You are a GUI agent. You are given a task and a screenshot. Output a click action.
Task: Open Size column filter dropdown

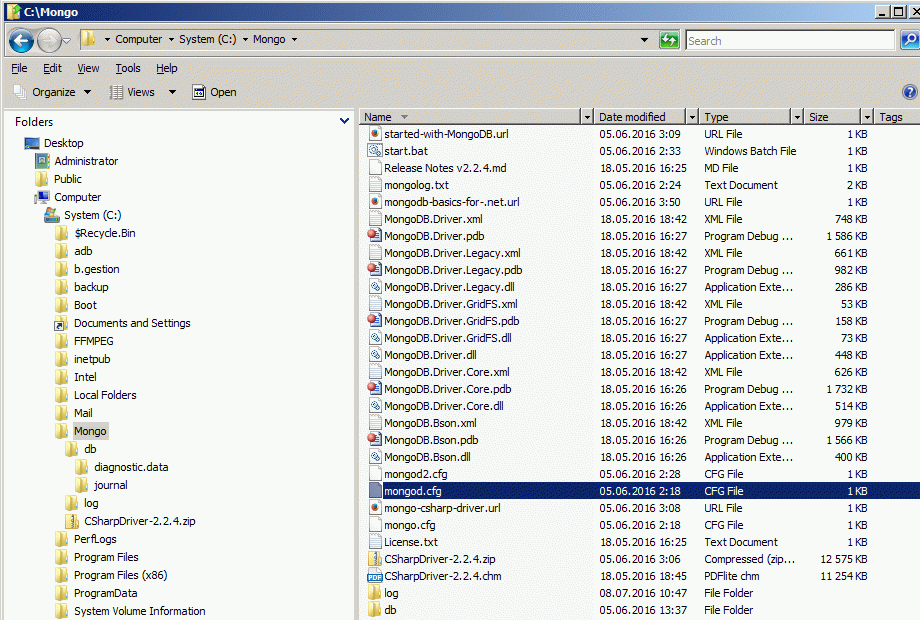tap(867, 117)
